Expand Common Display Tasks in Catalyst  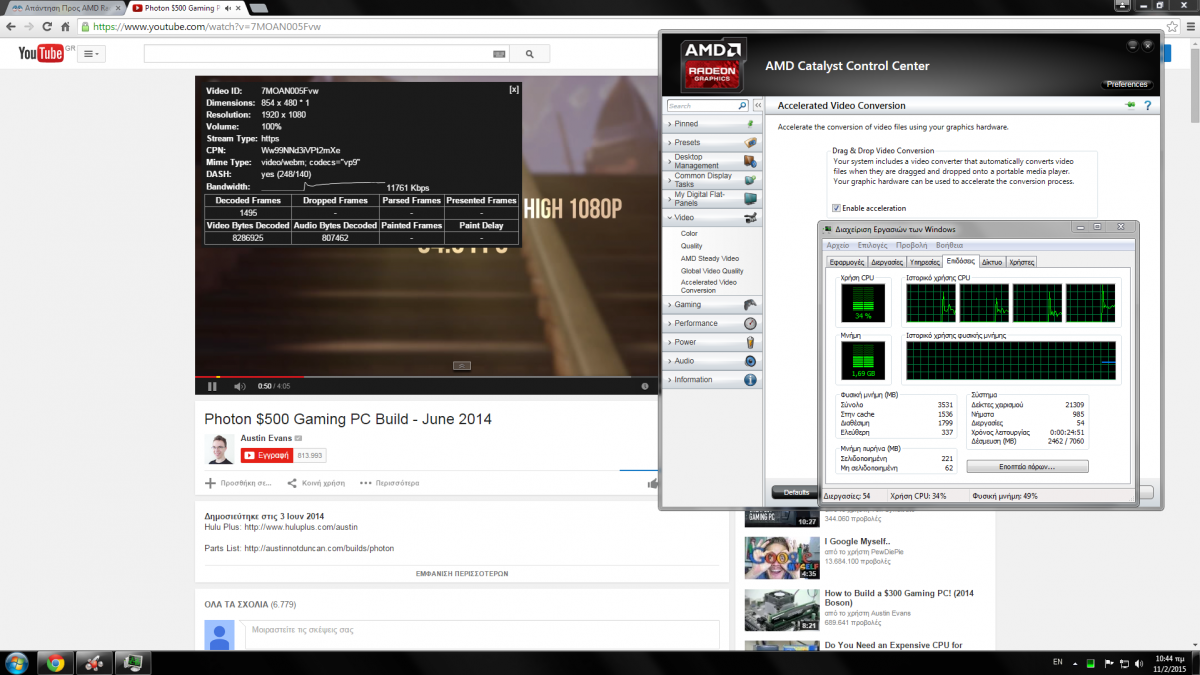click(x=711, y=180)
